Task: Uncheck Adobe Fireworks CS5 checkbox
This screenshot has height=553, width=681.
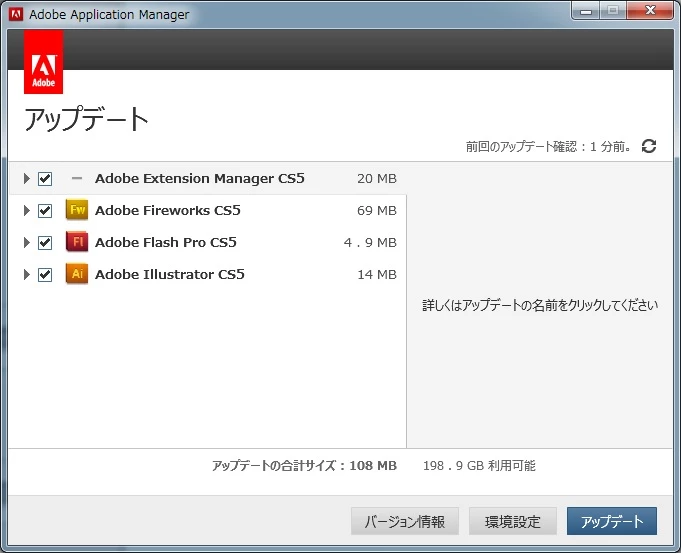Action: tap(45, 211)
